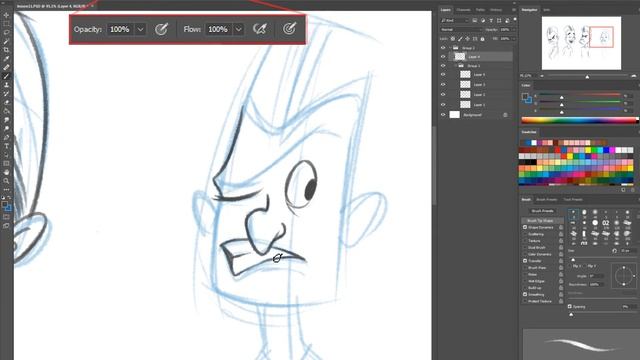
Task: Click lock image pixels brush icon
Action: pos(460,39)
